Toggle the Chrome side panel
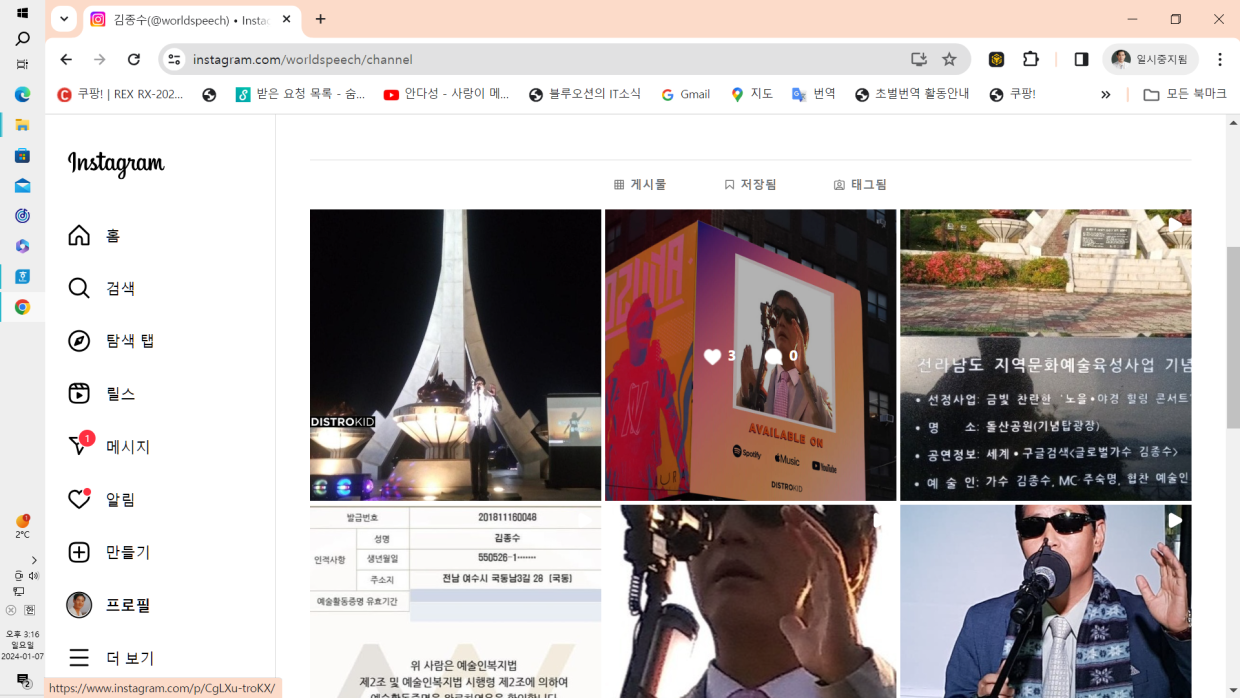Screen dimensions: 1240x698 pyautogui.click(x=1081, y=59)
